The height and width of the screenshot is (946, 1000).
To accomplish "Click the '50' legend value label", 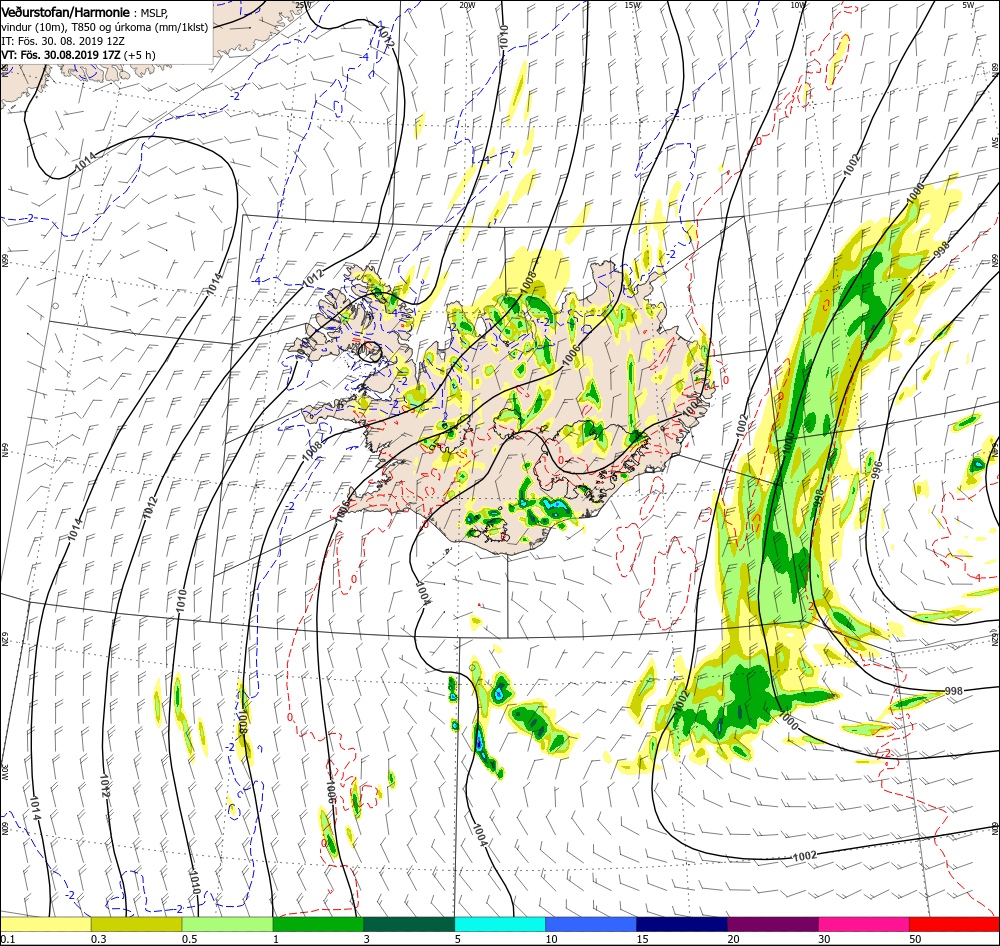I will (x=915, y=939).
